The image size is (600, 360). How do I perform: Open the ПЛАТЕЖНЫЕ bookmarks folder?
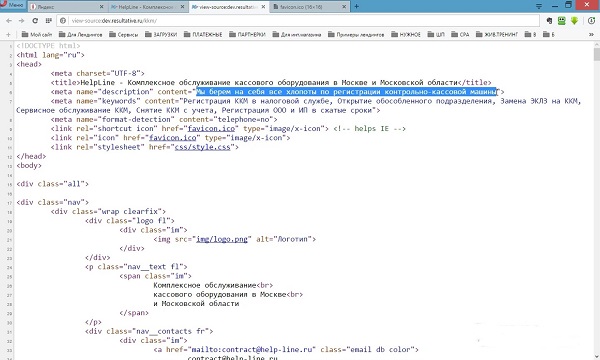click(x=203, y=34)
